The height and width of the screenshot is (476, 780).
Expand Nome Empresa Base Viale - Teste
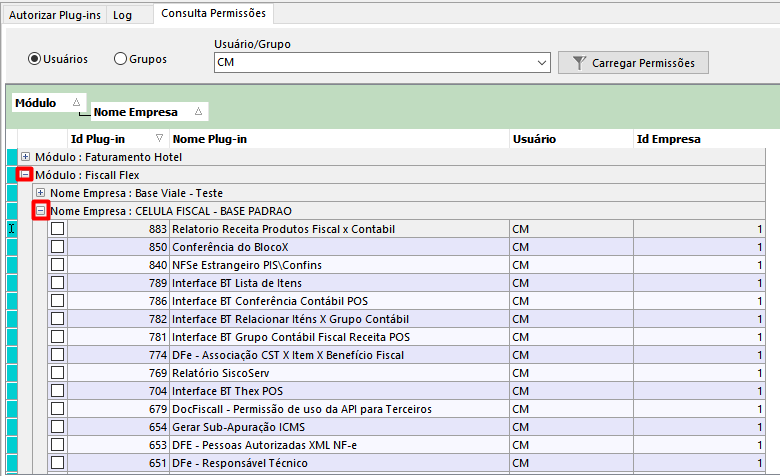(41, 192)
